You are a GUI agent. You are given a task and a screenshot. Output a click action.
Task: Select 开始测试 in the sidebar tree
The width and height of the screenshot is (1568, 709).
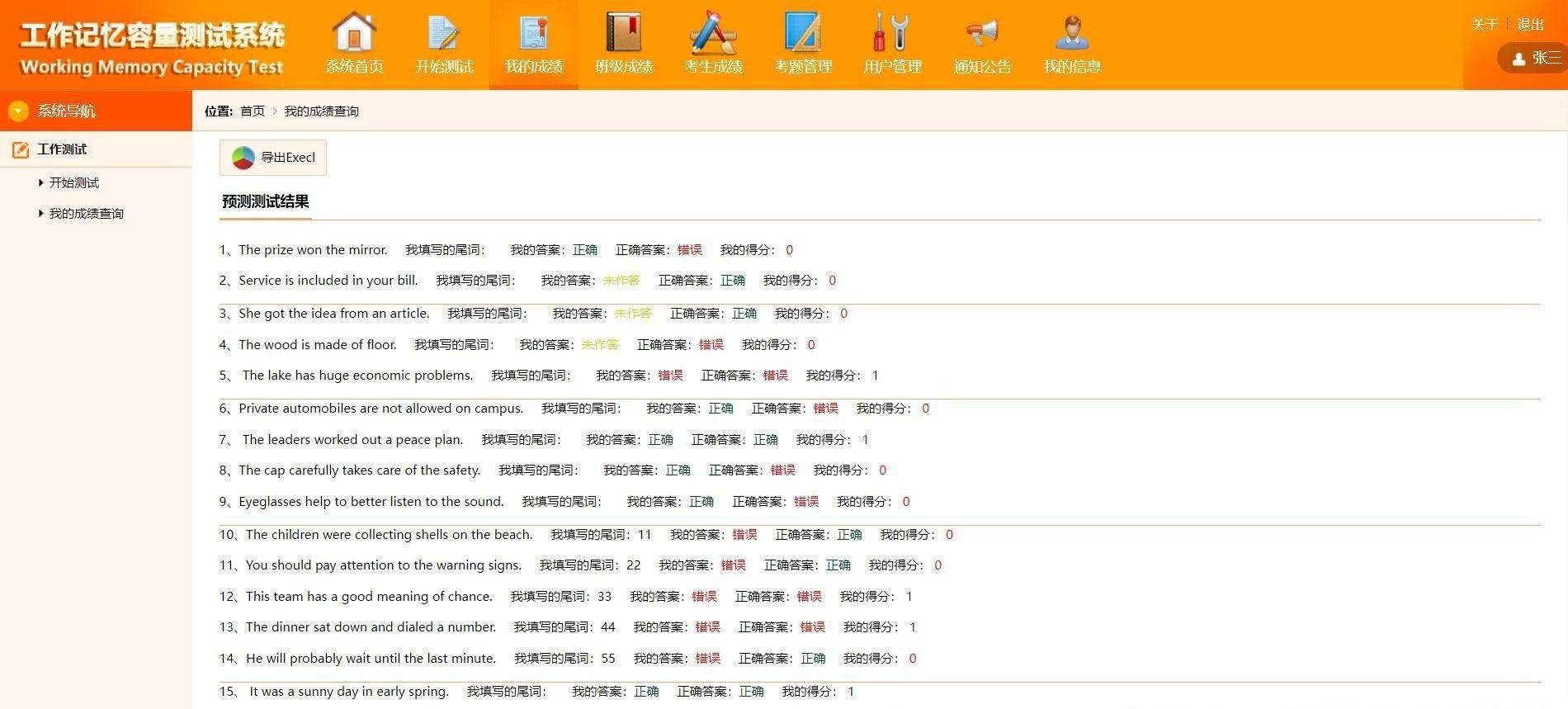click(x=73, y=182)
